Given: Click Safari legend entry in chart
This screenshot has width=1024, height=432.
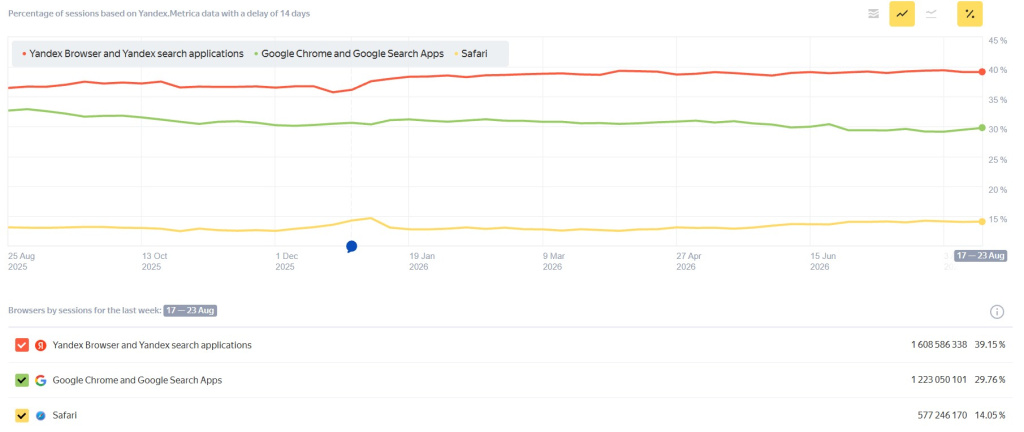Looking at the screenshot, I should point(470,54).
